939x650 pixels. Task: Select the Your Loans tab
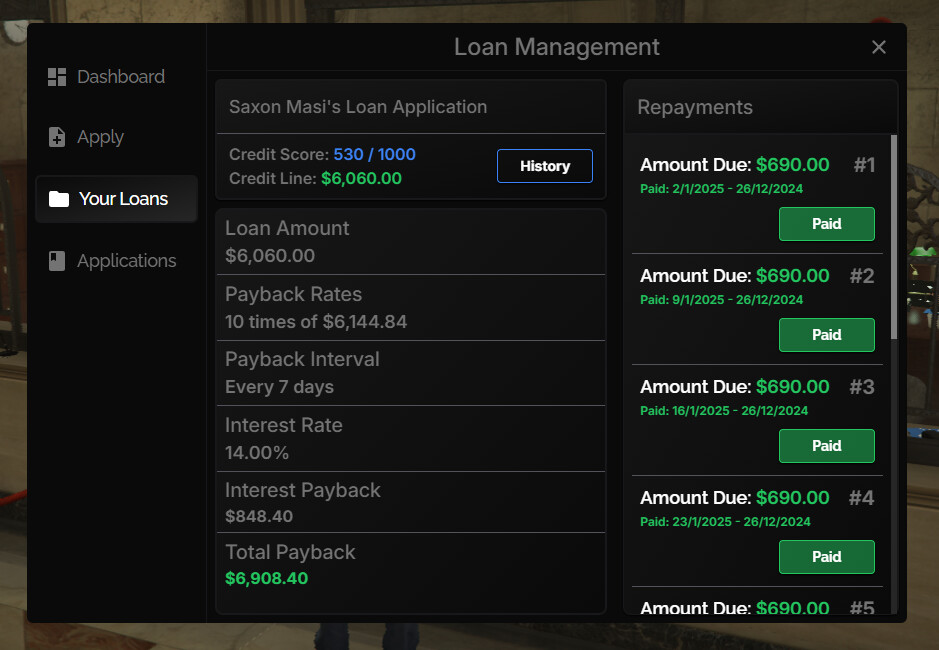pos(122,199)
